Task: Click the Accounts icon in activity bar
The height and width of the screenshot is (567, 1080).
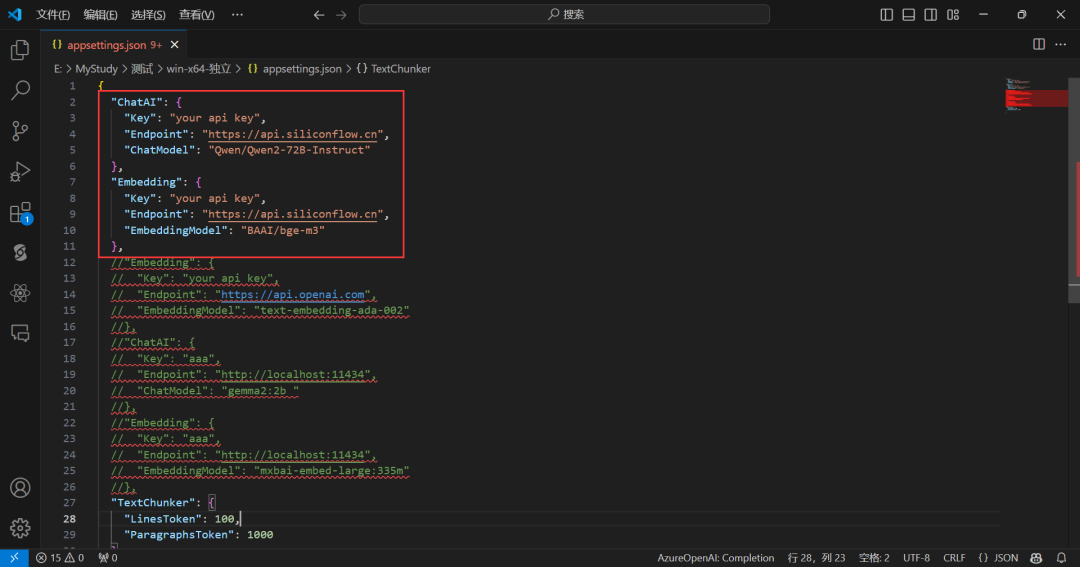Action: 20,488
